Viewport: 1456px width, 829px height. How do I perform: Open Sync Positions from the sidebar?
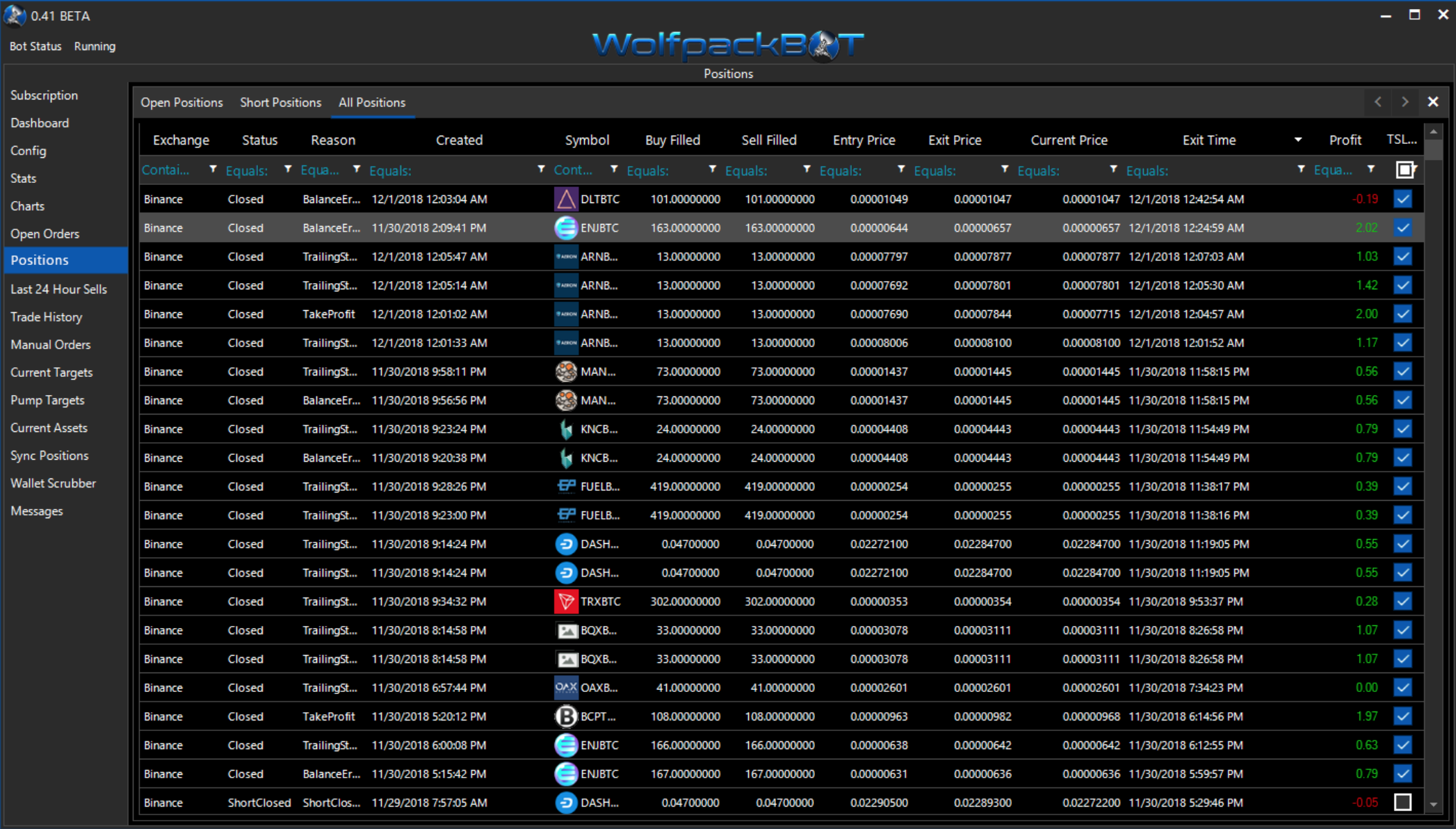[x=49, y=456]
